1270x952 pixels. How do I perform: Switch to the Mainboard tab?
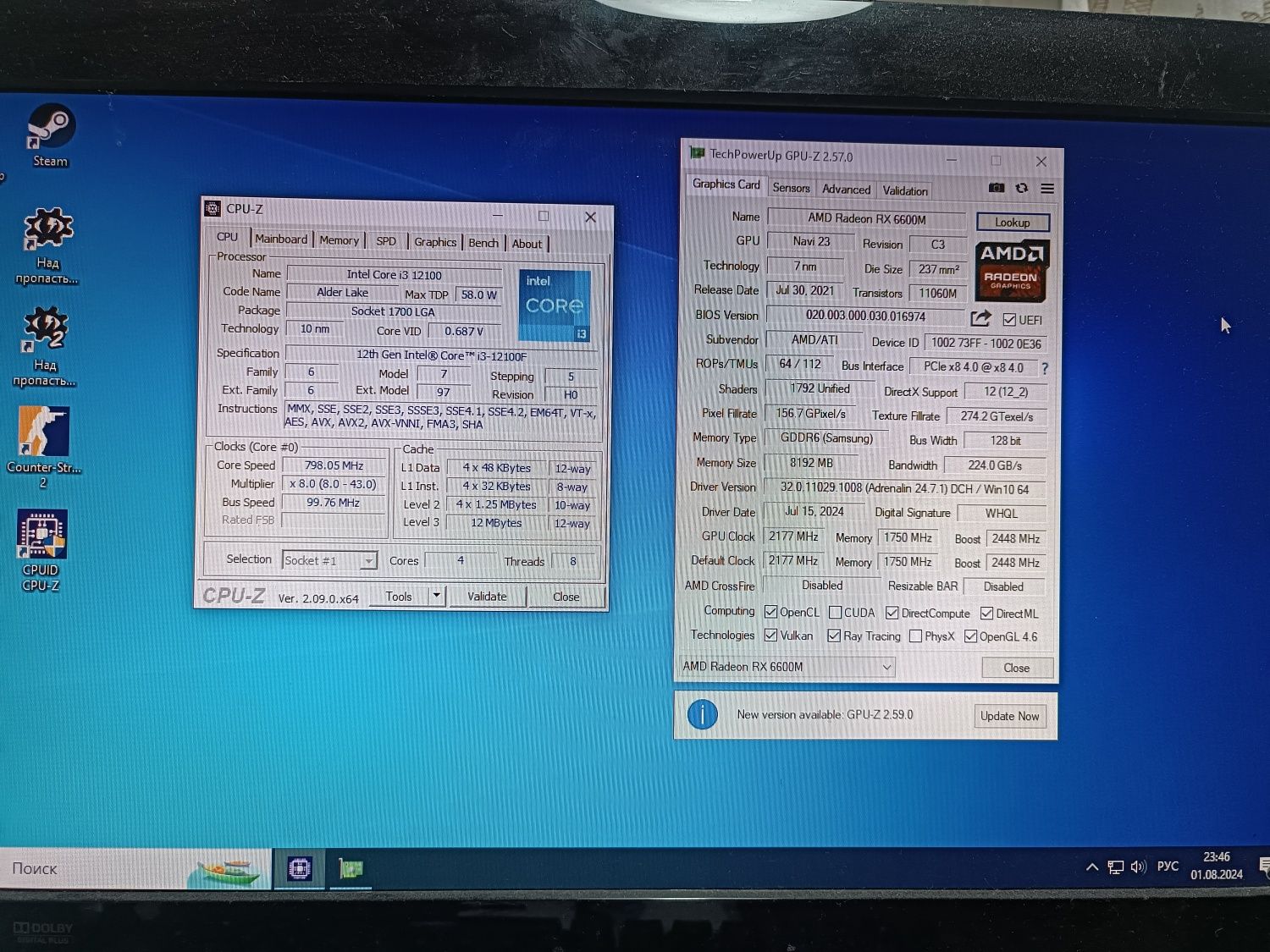point(281,239)
